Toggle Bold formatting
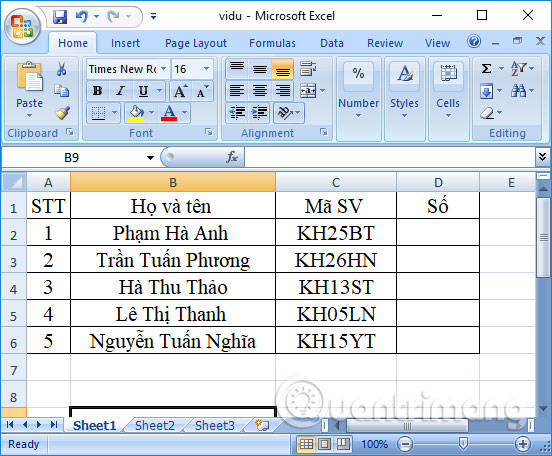The image size is (552, 456). point(98,91)
